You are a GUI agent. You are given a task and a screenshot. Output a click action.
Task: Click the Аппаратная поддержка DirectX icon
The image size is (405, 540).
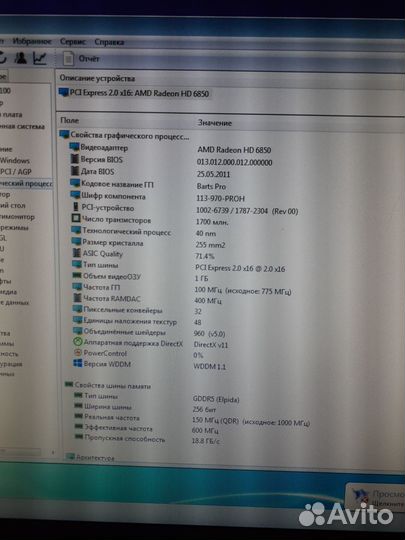tap(78, 342)
